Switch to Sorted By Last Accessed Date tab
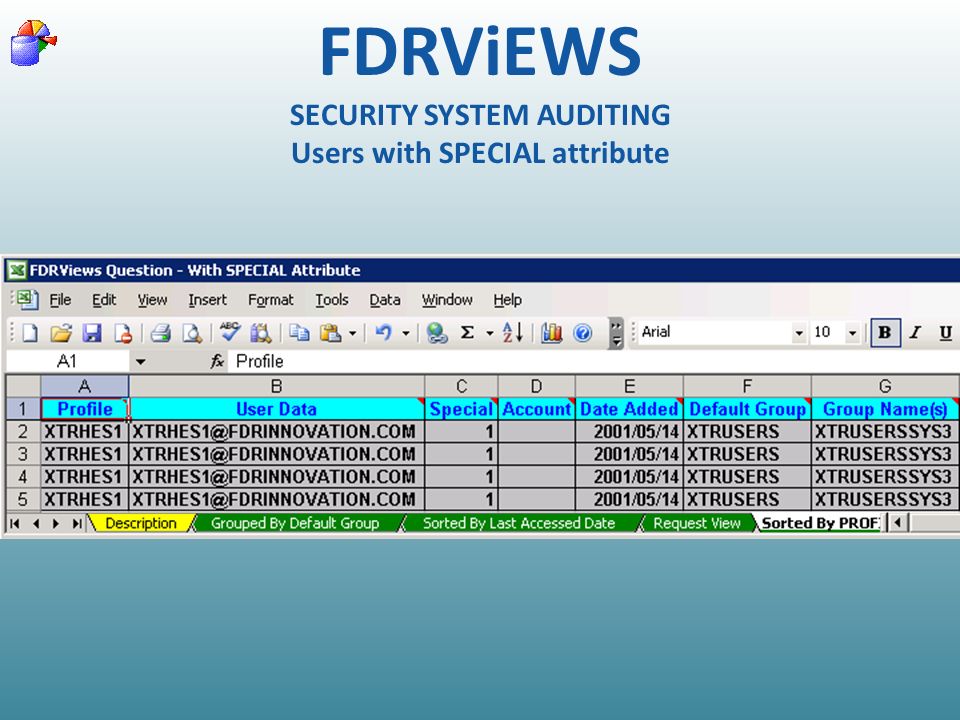This screenshot has width=960, height=720. 519,523
